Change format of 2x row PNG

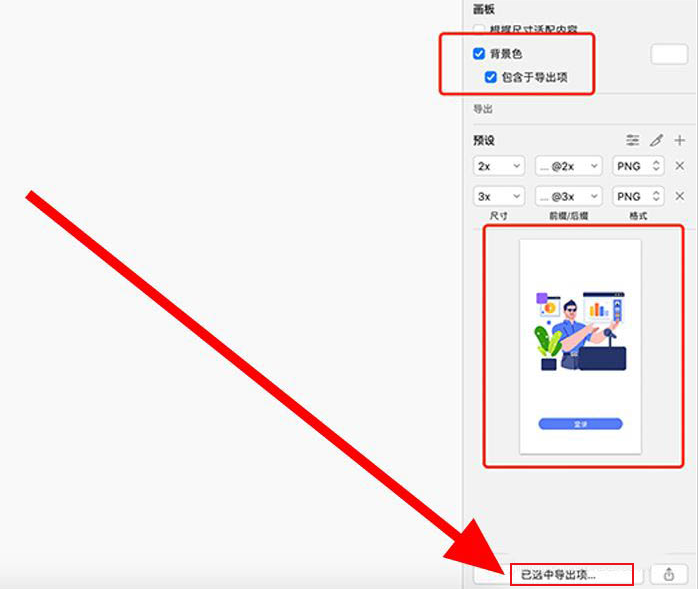(x=638, y=166)
